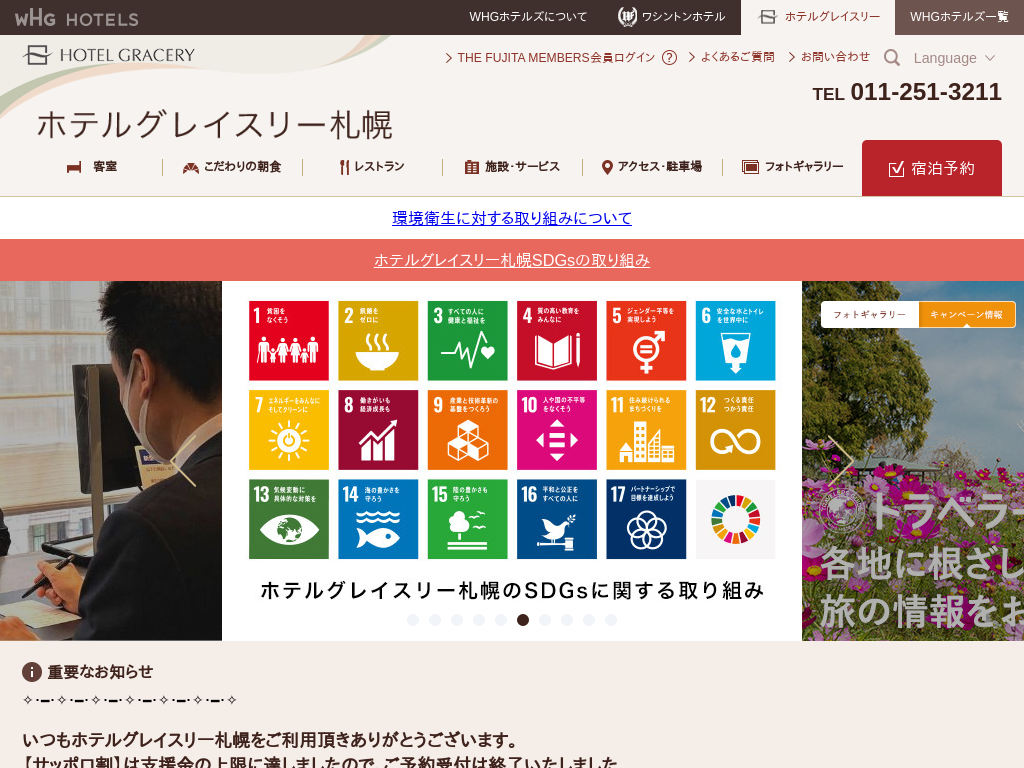The width and height of the screenshot is (1024, 768).
Task: Click the phone number 011-251-3211
Action: (x=926, y=92)
